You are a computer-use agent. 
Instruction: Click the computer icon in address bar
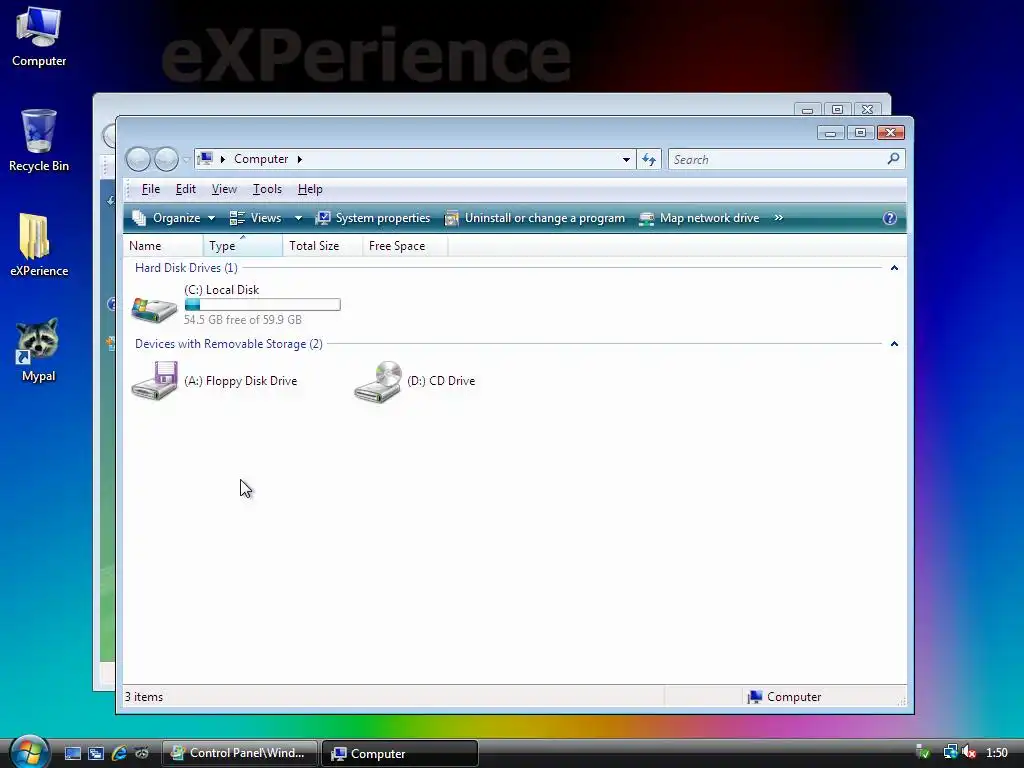click(205, 159)
